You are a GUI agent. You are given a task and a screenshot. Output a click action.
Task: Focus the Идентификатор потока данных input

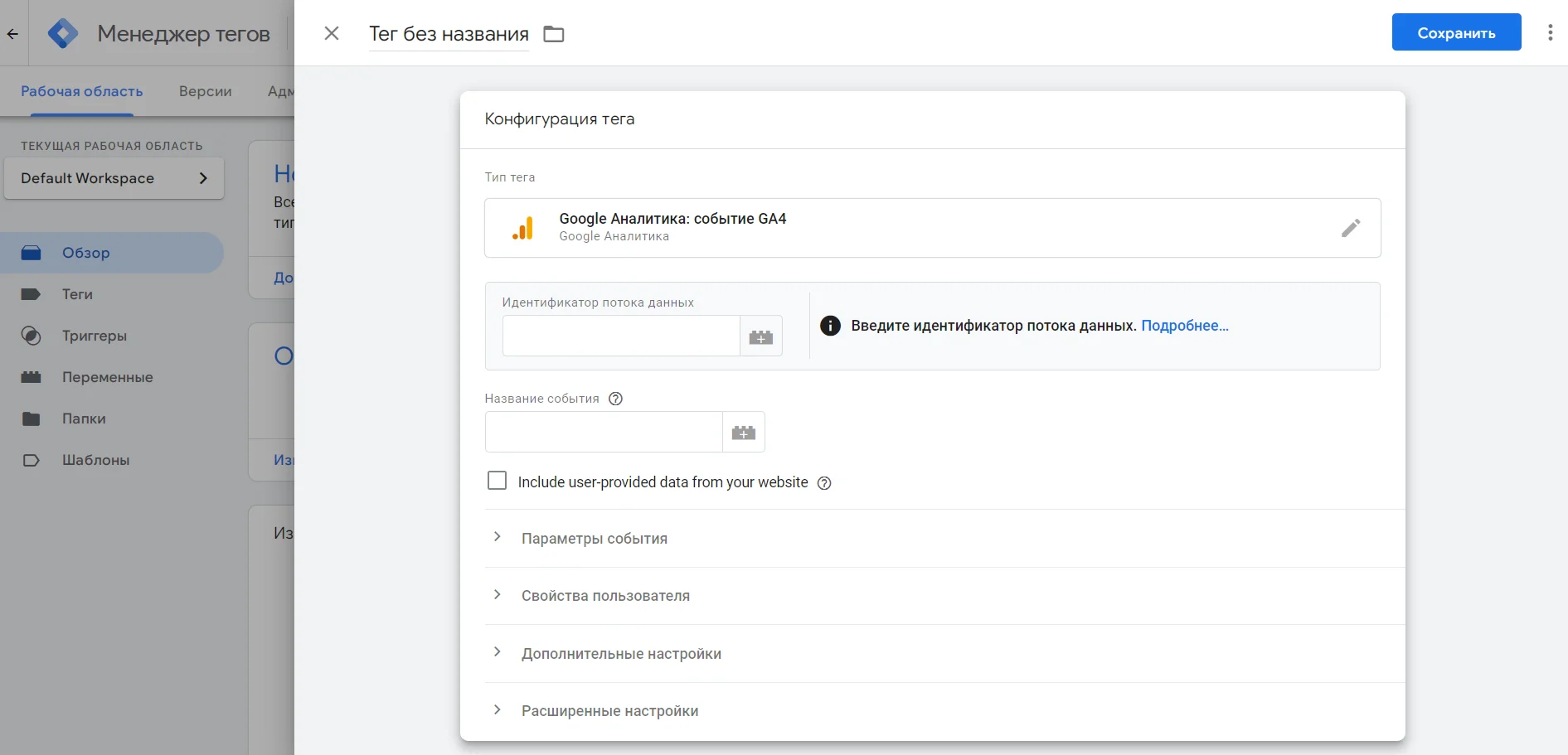(x=621, y=336)
